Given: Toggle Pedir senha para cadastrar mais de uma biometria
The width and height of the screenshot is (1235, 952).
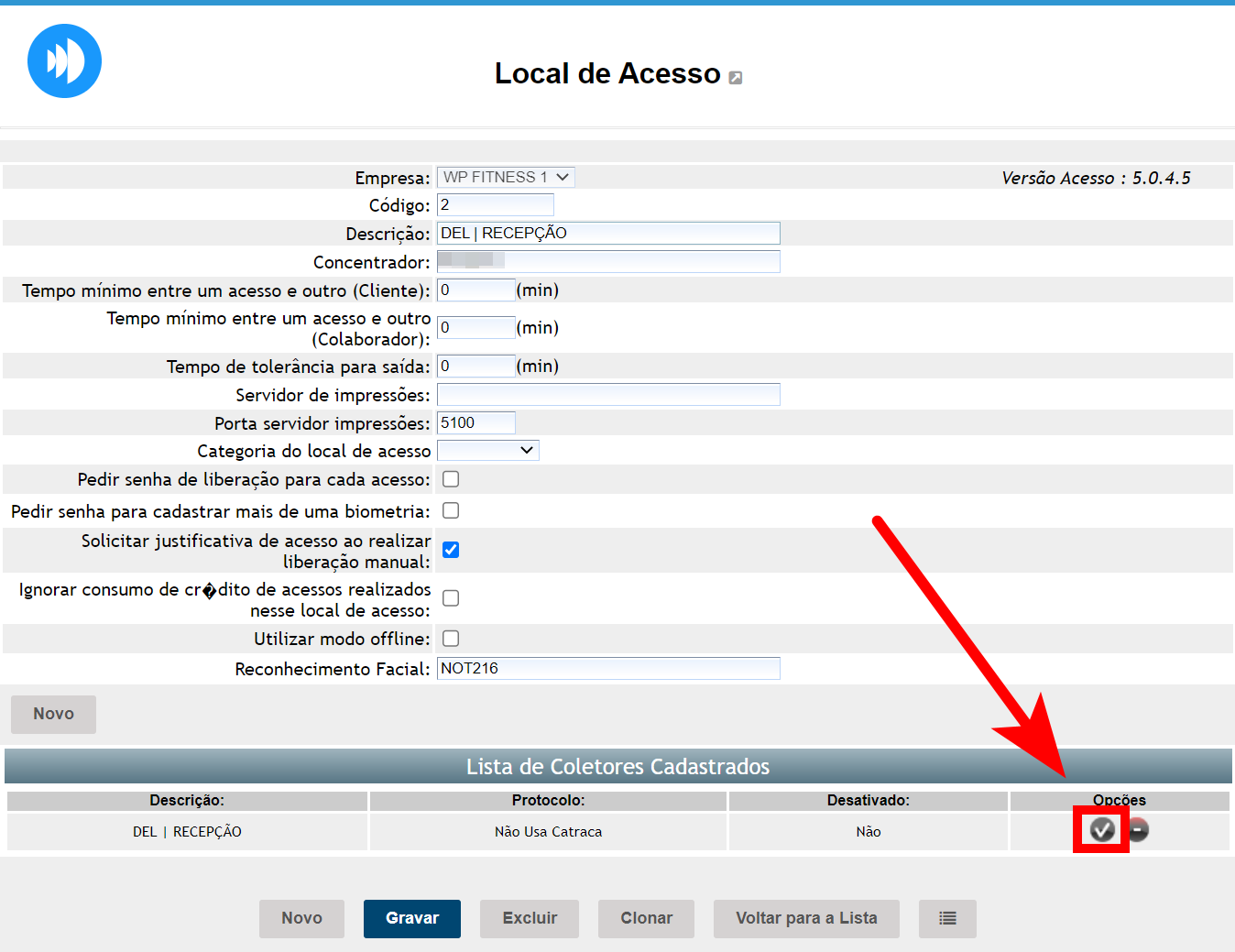Looking at the screenshot, I should tap(451, 511).
